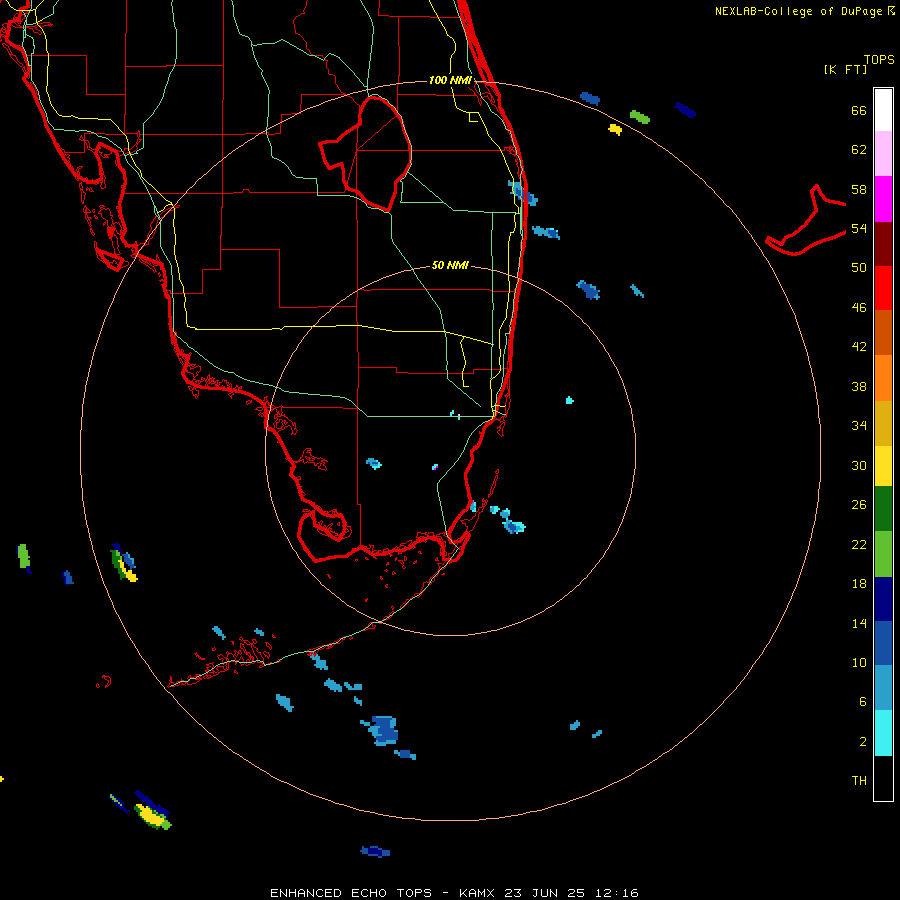Select the 10 legend label

coord(859,662)
